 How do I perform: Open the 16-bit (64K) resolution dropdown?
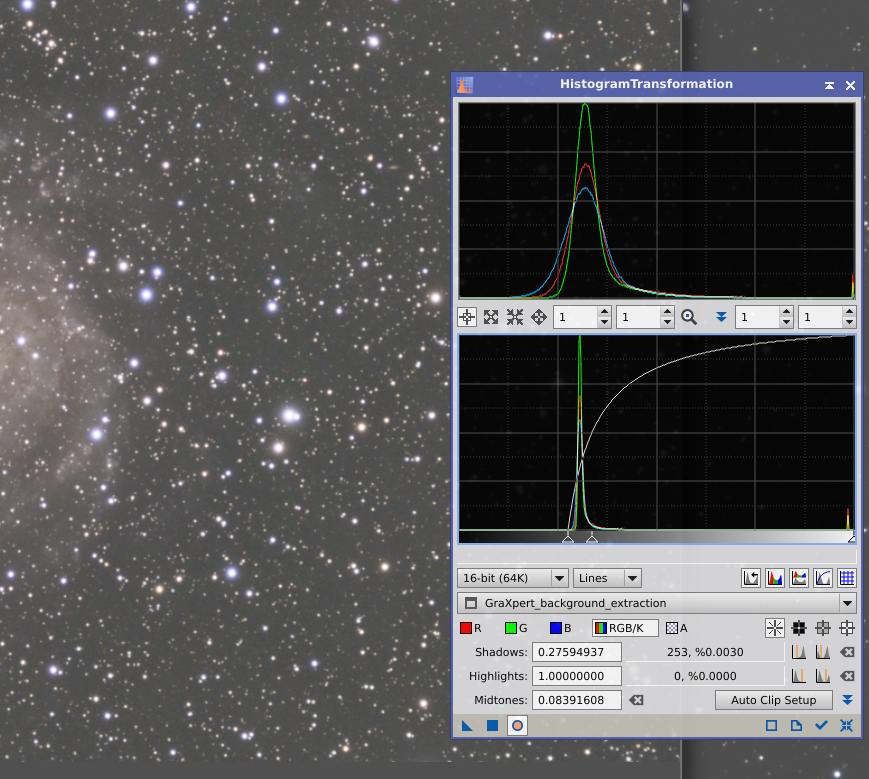coord(512,578)
